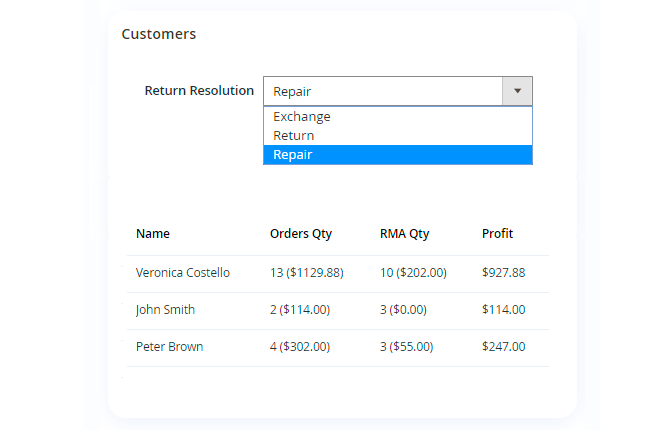The width and height of the screenshot is (670, 439).
Task: Click on customer Peter Brown
Action: pos(170,347)
